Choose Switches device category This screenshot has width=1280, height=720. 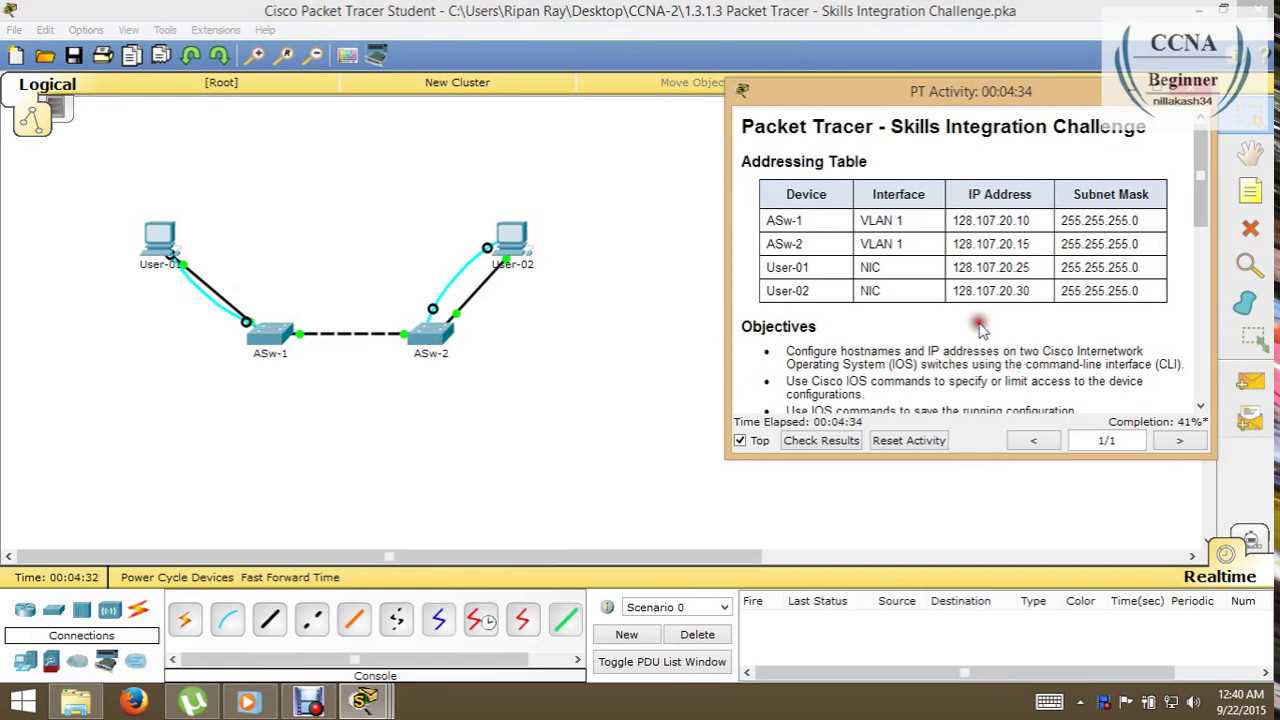54,610
